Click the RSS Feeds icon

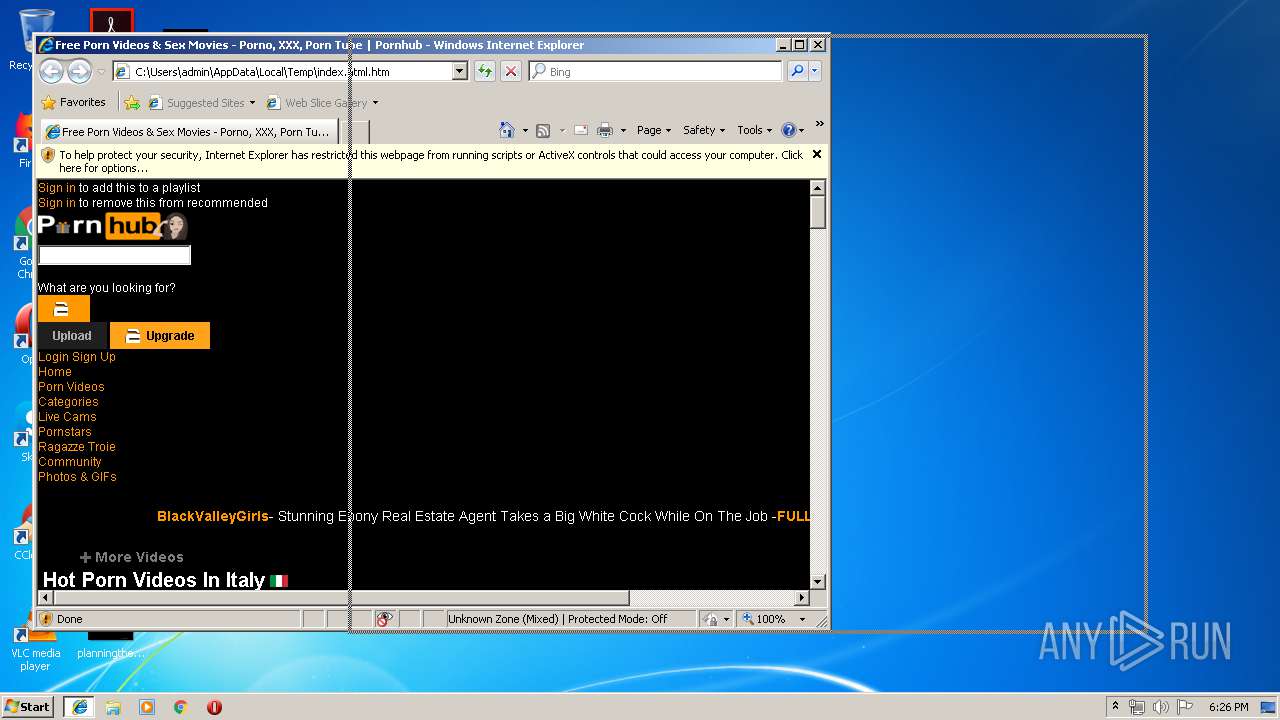point(543,130)
